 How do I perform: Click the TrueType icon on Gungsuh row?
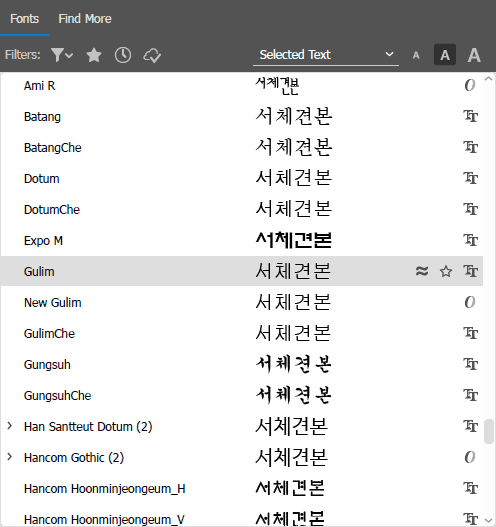point(470,364)
